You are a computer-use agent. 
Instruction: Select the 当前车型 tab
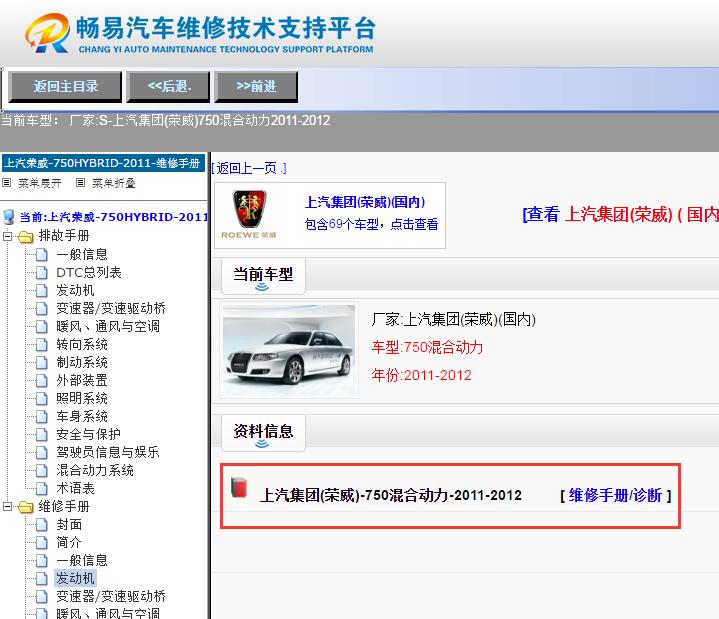tap(263, 276)
